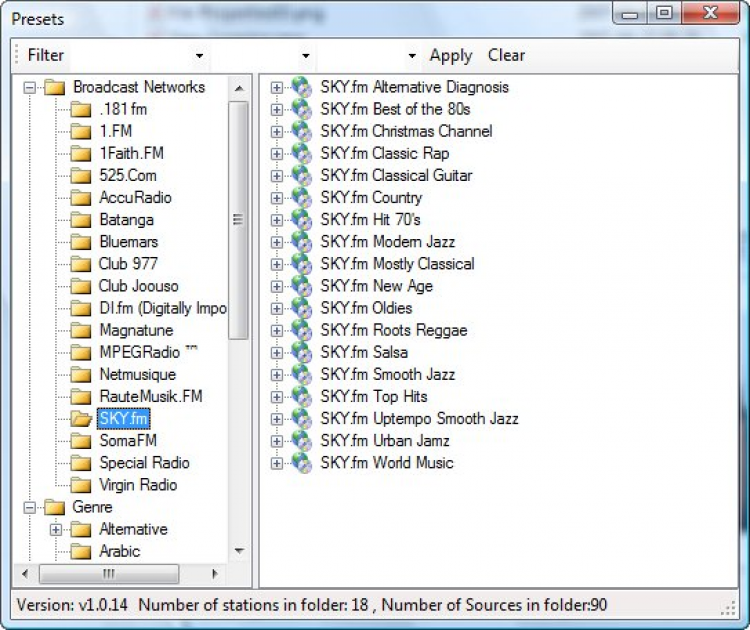The height and width of the screenshot is (630, 750).
Task: Open the third filter dropdown before Apply
Action: click(x=412, y=56)
